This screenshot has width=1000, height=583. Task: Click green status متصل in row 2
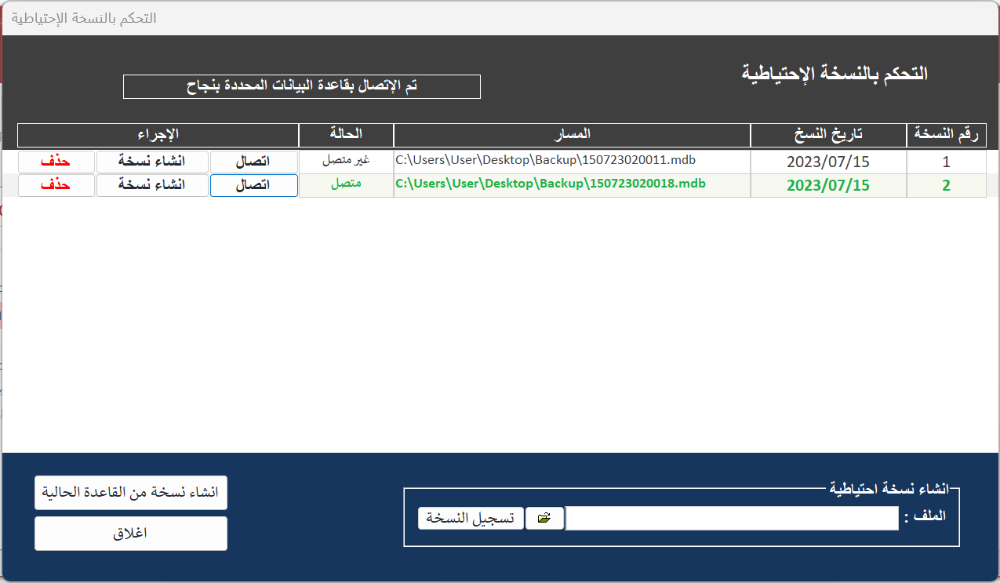tap(346, 185)
